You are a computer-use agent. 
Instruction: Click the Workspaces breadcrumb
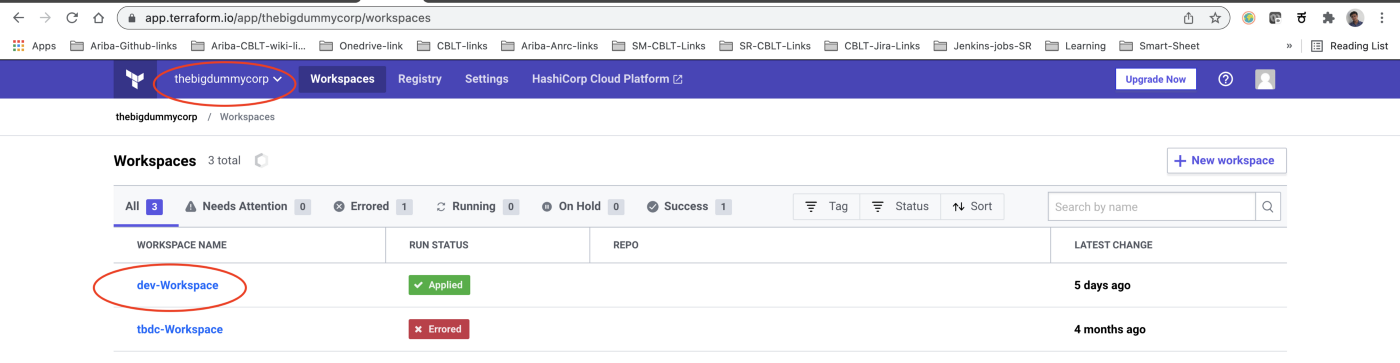(x=247, y=117)
